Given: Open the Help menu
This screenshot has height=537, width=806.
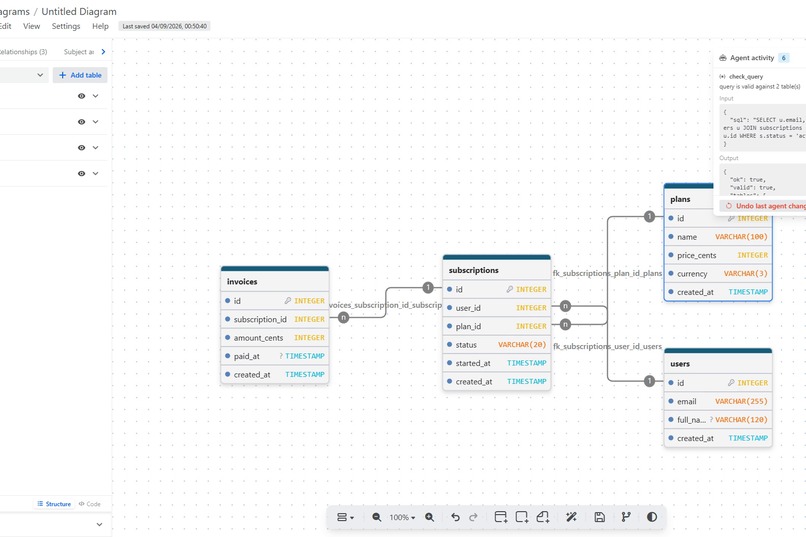Looking at the screenshot, I should (x=100, y=26).
